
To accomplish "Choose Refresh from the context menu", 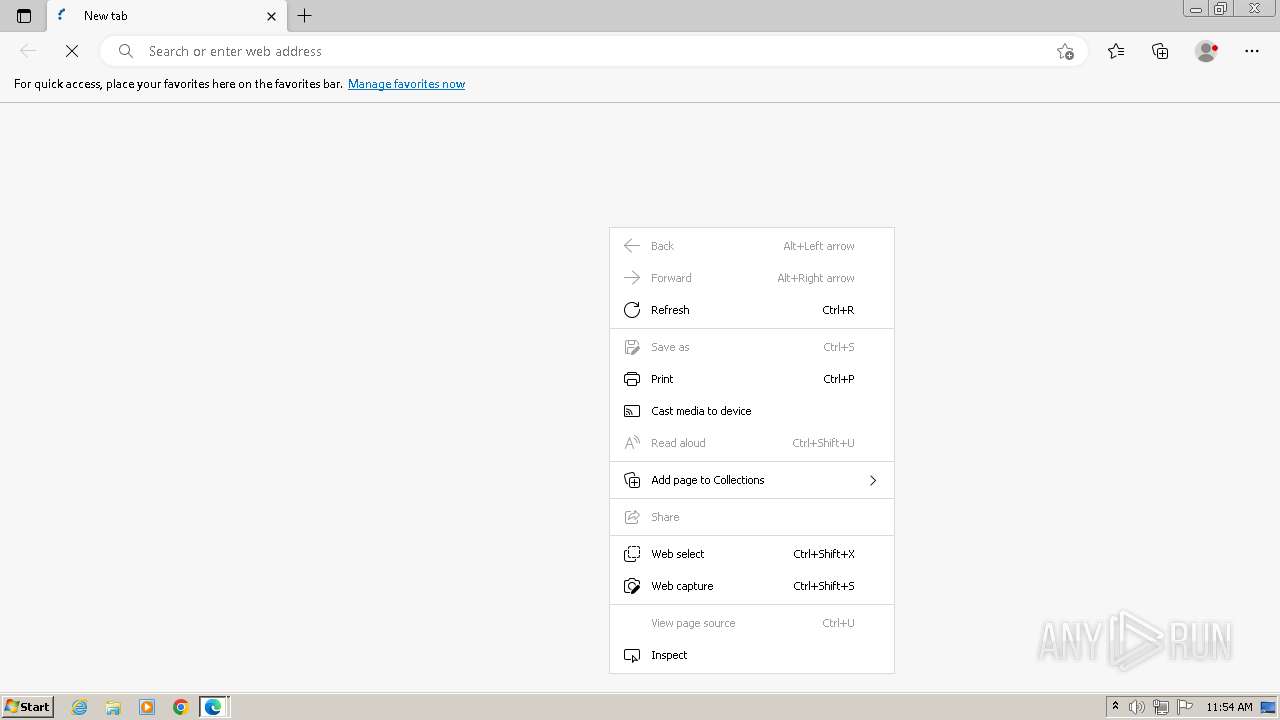I will (752, 310).
